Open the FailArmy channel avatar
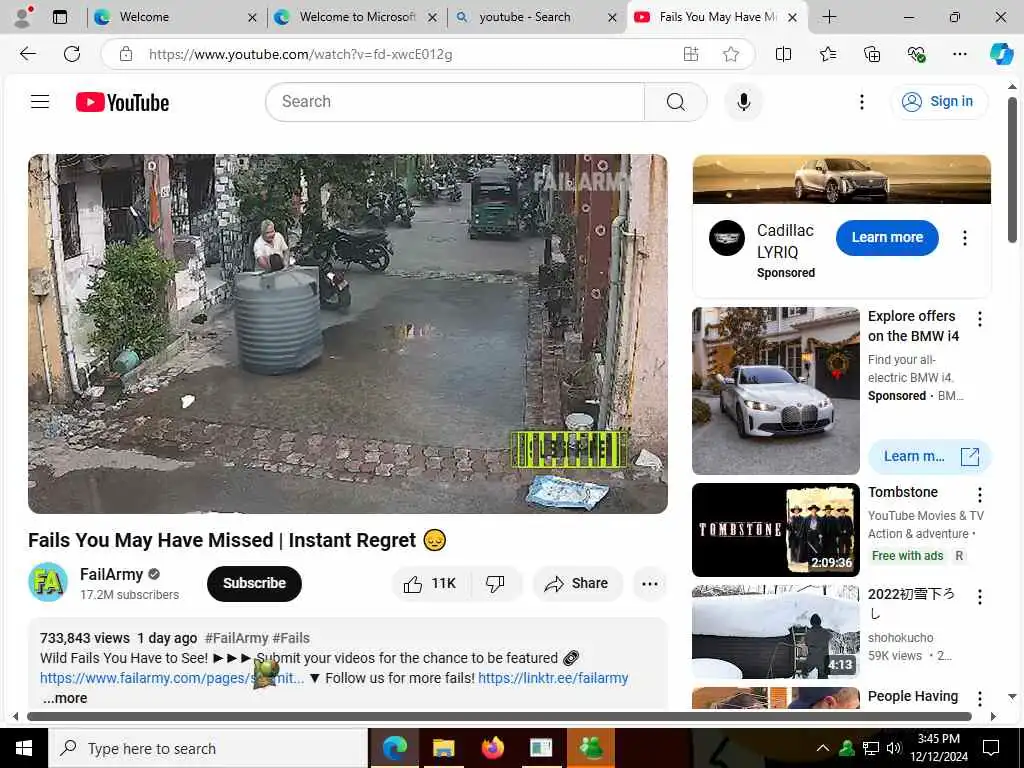 [x=48, y=582]
